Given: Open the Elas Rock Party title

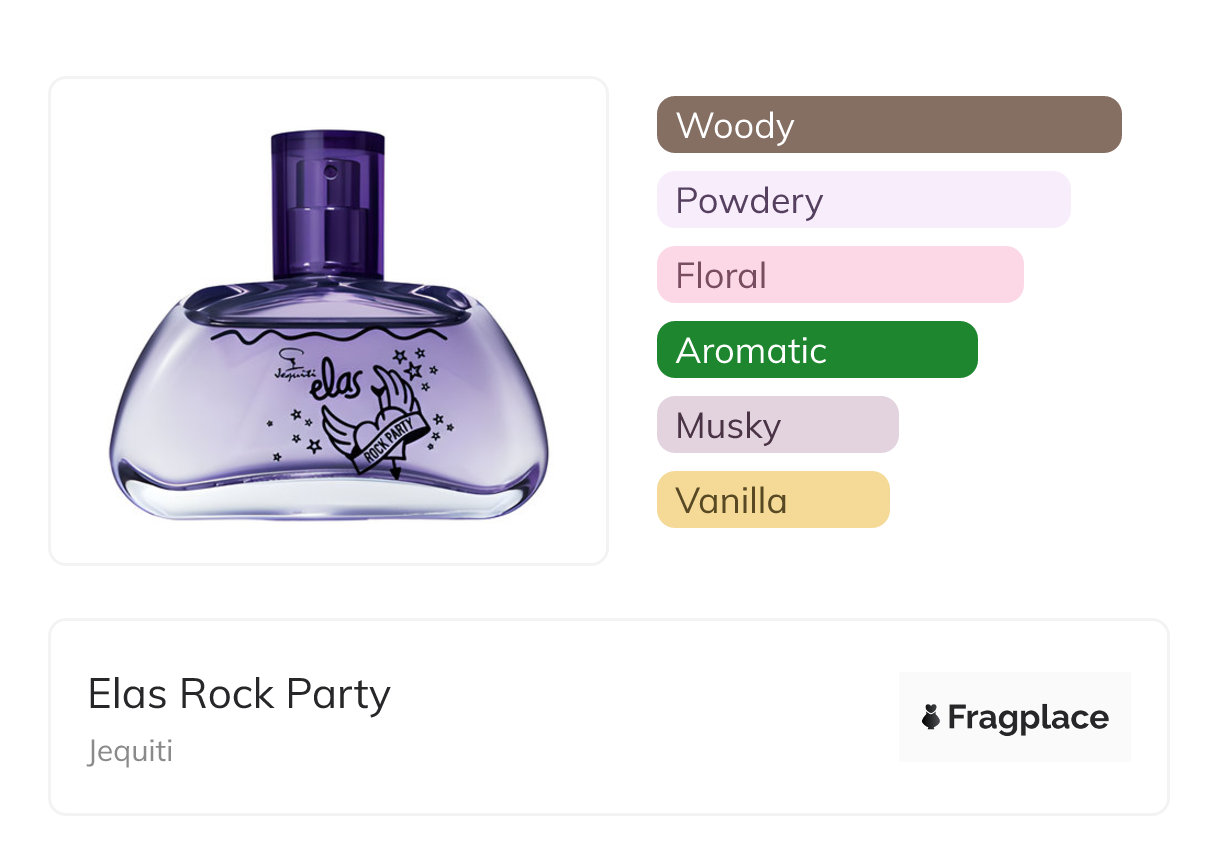Looking at the screenshot, I should click(x=239, y=694).
